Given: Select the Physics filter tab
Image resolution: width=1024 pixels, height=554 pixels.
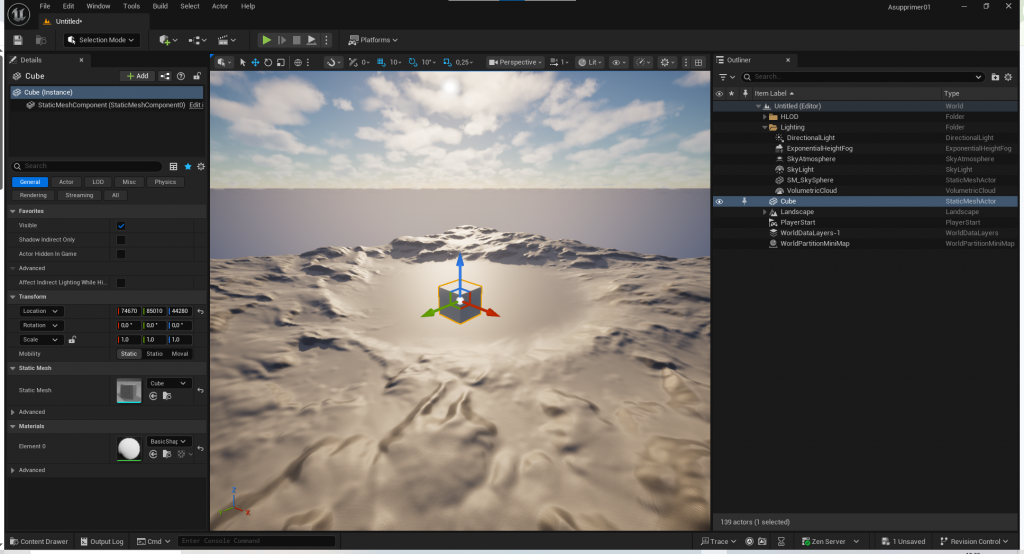Looking at the screenshot, I should [165, 182].
